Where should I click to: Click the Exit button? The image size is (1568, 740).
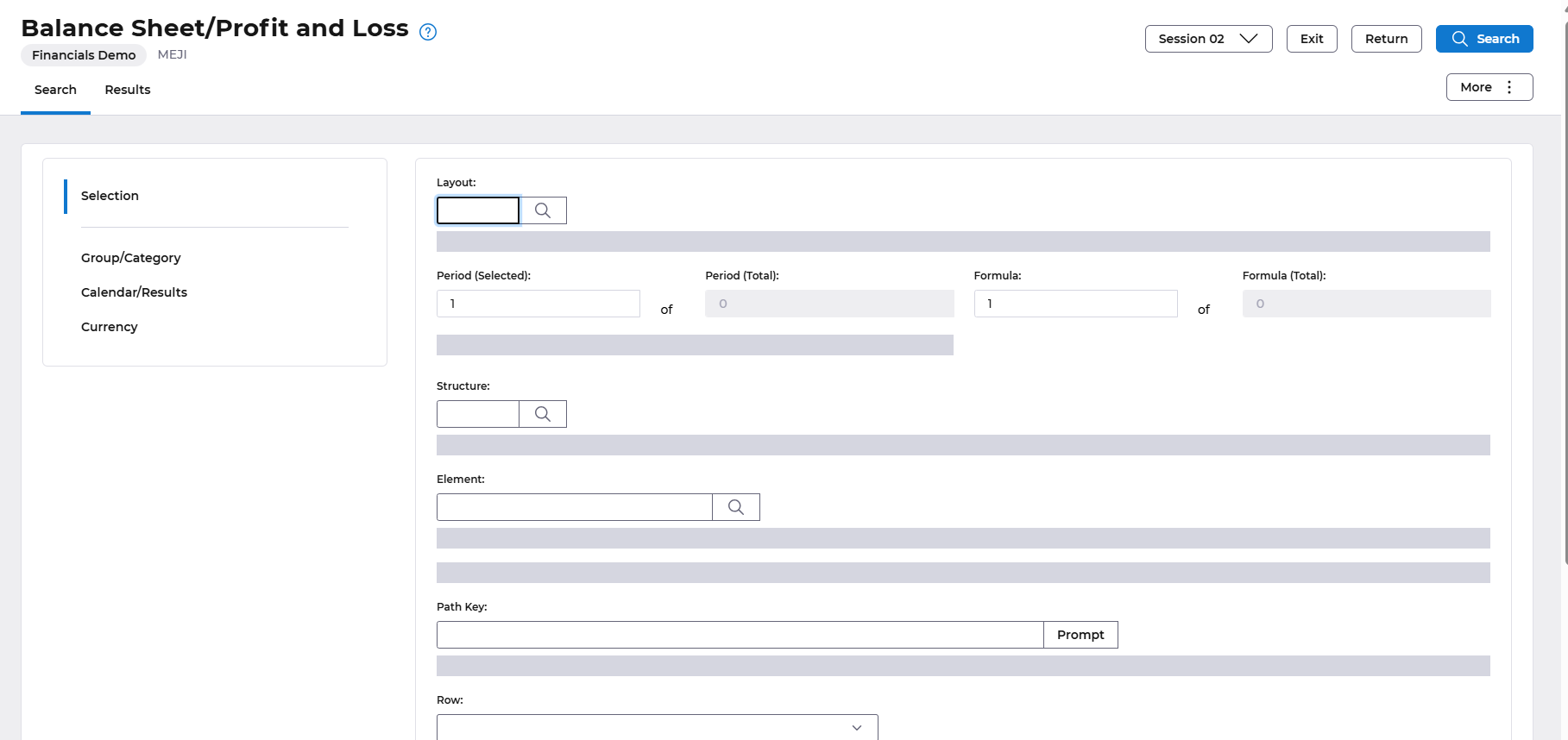click(1312, 39)
